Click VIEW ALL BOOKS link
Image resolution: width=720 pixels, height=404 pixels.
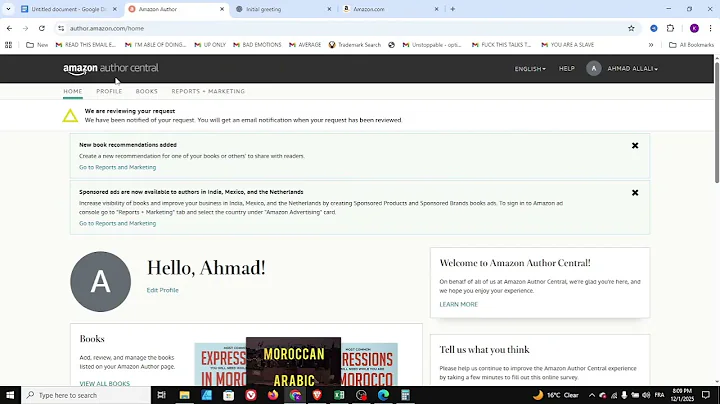(x=105, y=383)
